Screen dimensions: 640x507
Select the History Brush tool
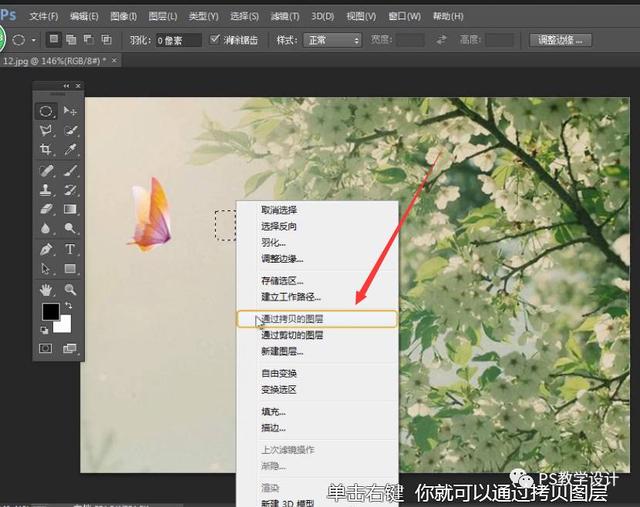70,190
